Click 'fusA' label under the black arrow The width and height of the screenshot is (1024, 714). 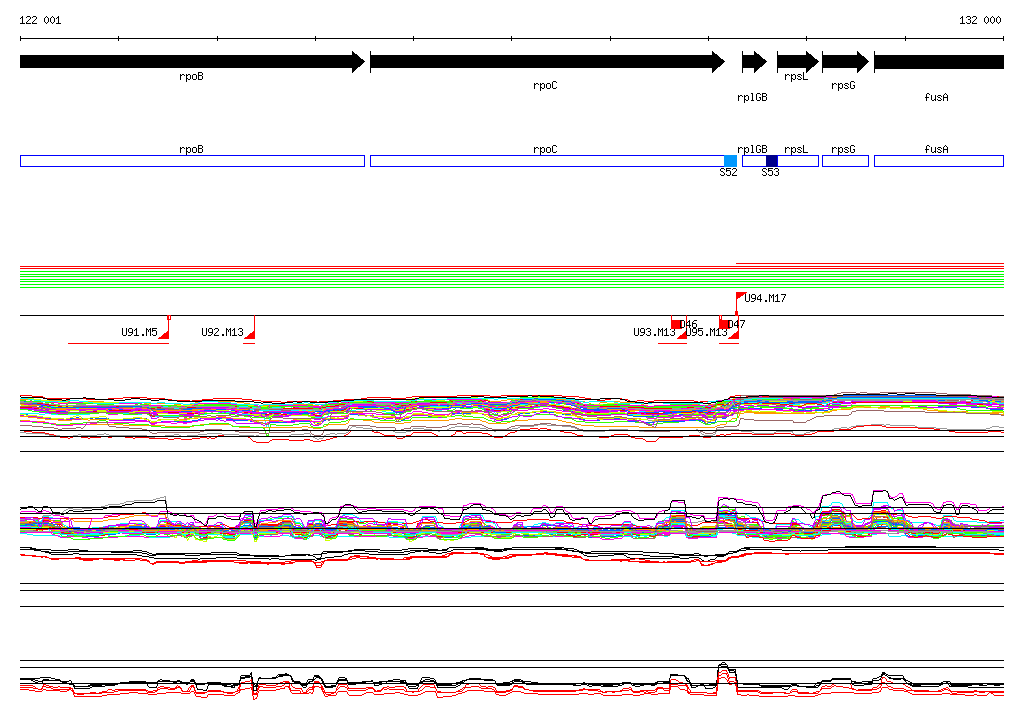click(936, 97)
